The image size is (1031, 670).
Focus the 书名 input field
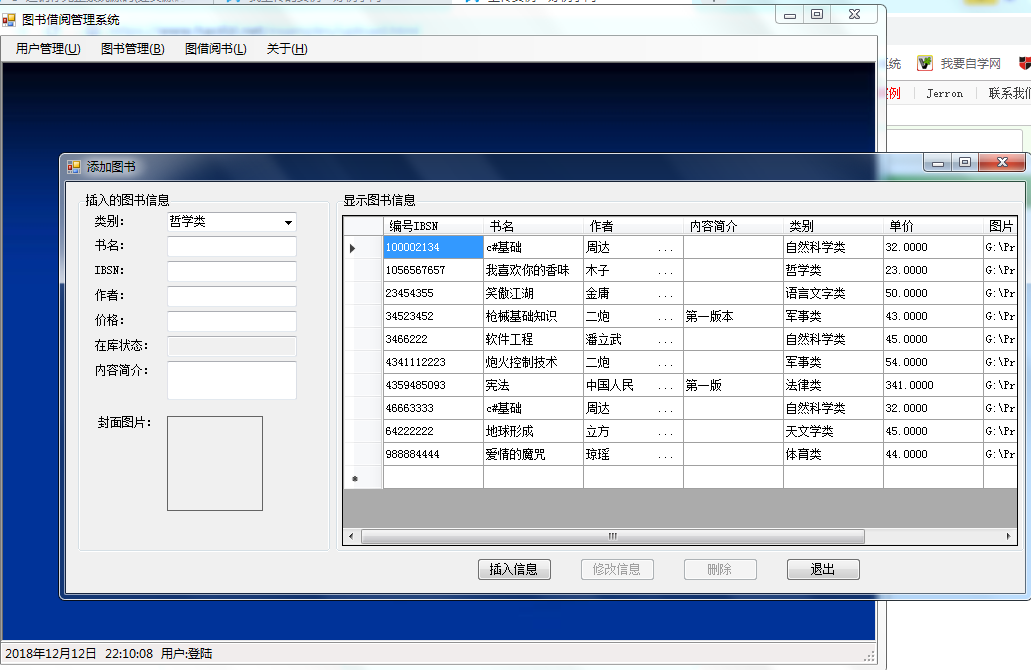pyautogui.click(x=231, y=246)
